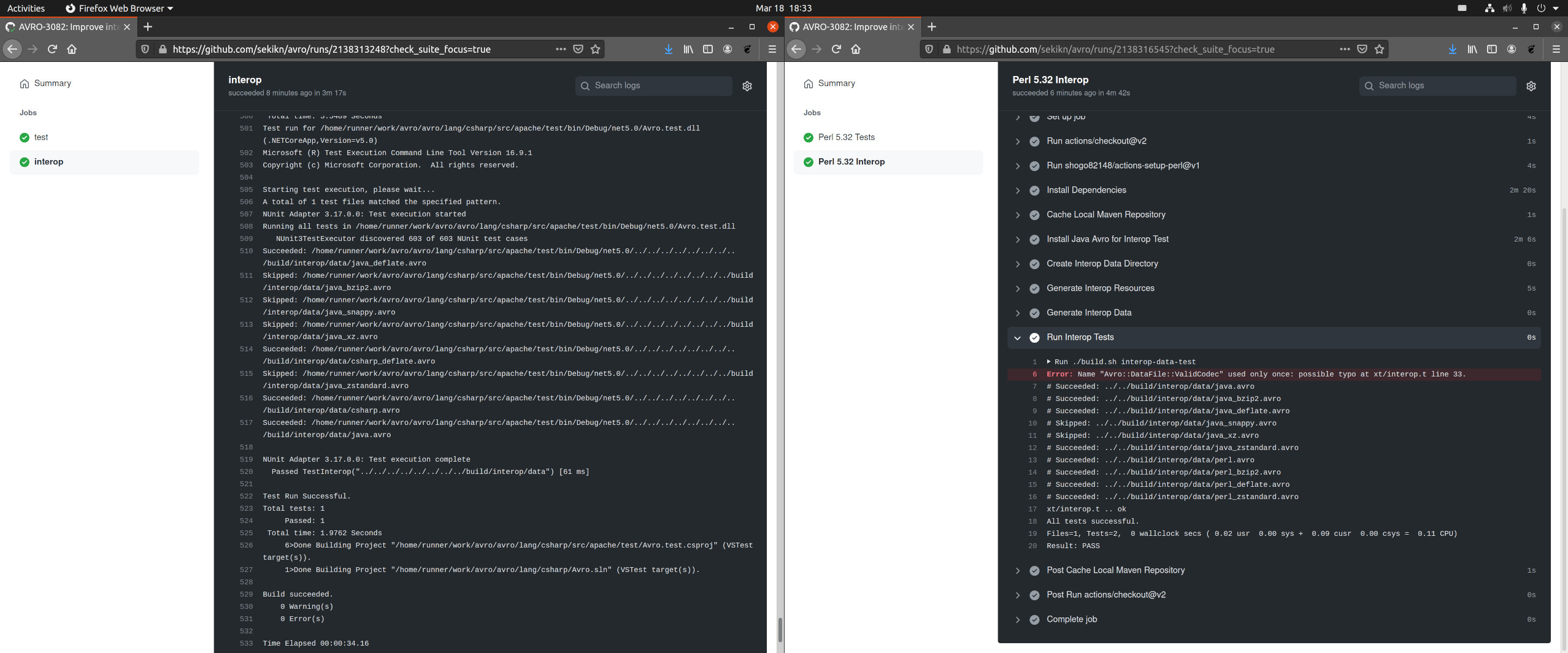Open network status icon in system tray
This screenshot has width=1568, height=653.
[x=1489, y=8]
